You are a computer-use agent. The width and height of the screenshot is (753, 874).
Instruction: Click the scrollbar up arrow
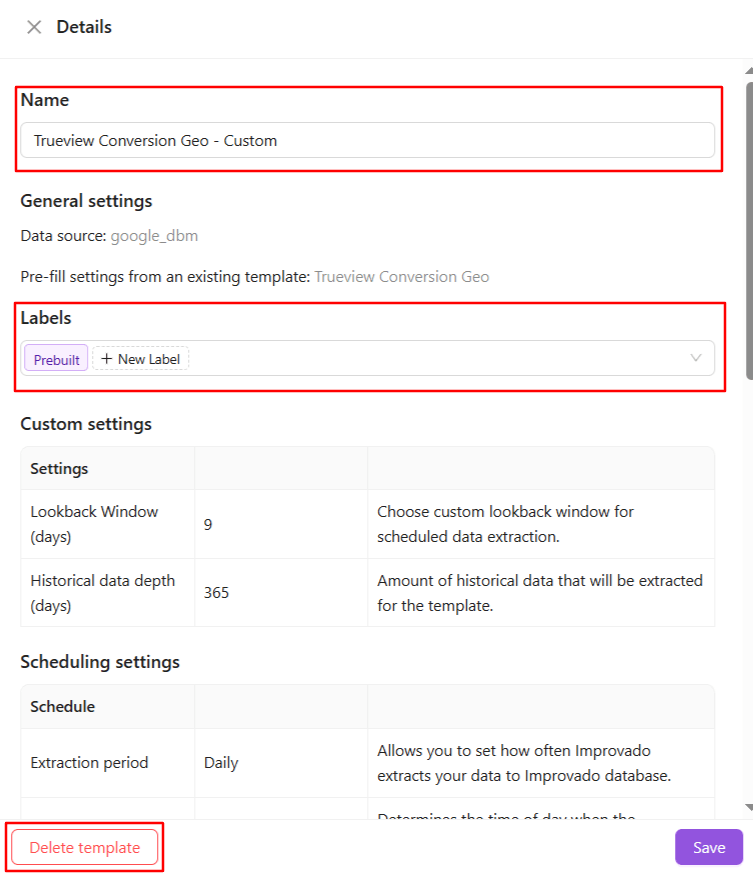749,71
